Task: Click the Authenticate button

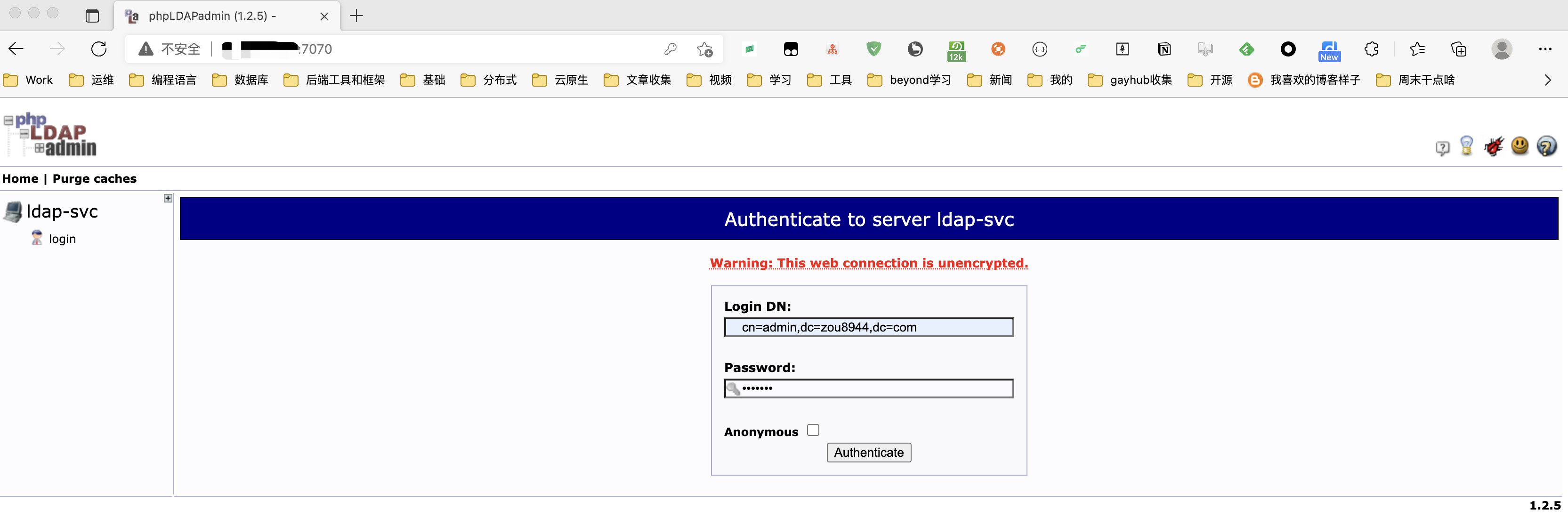Action: [x=869, y=452]
